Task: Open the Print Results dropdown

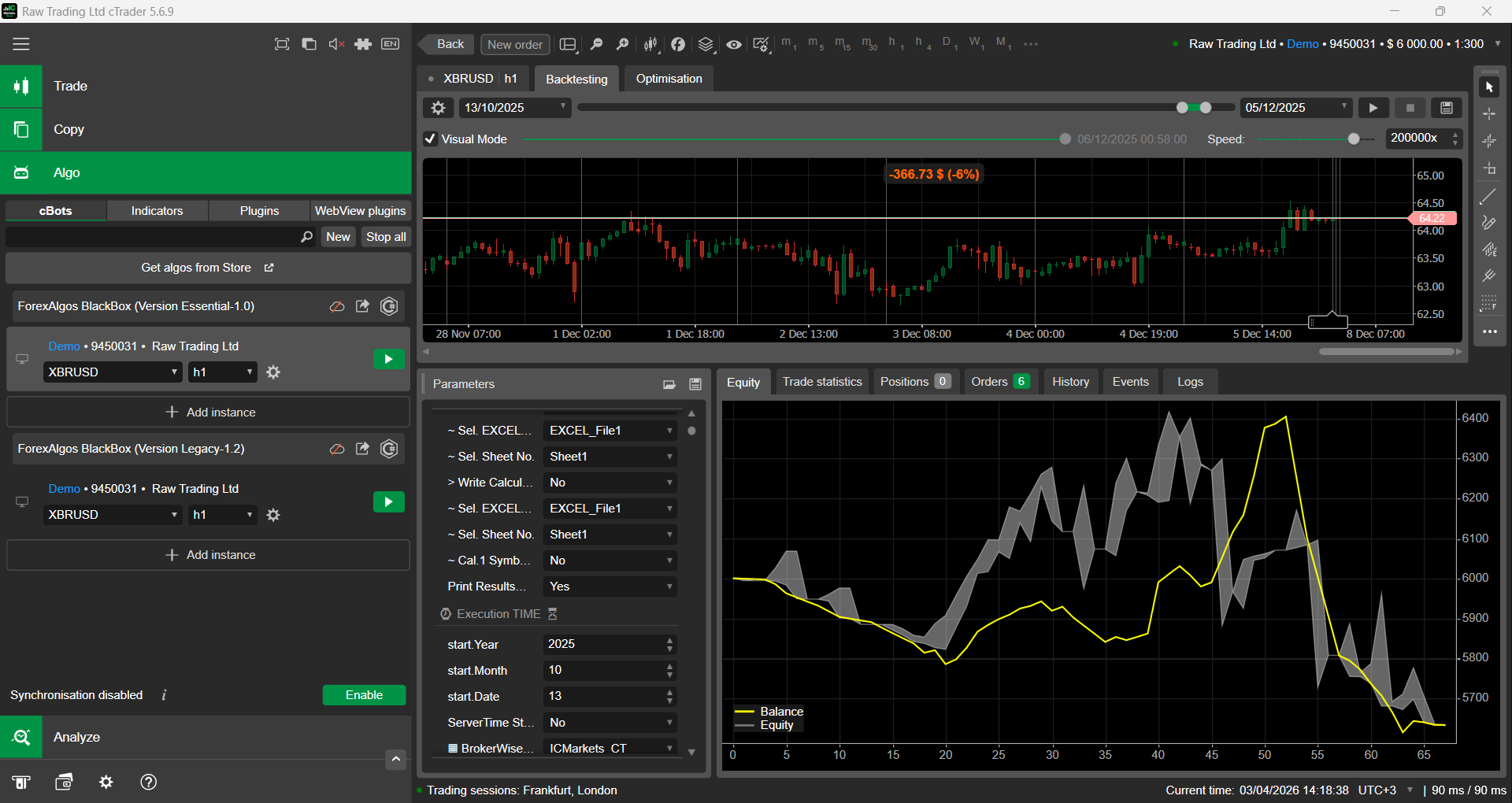Action: coord(610,587)
